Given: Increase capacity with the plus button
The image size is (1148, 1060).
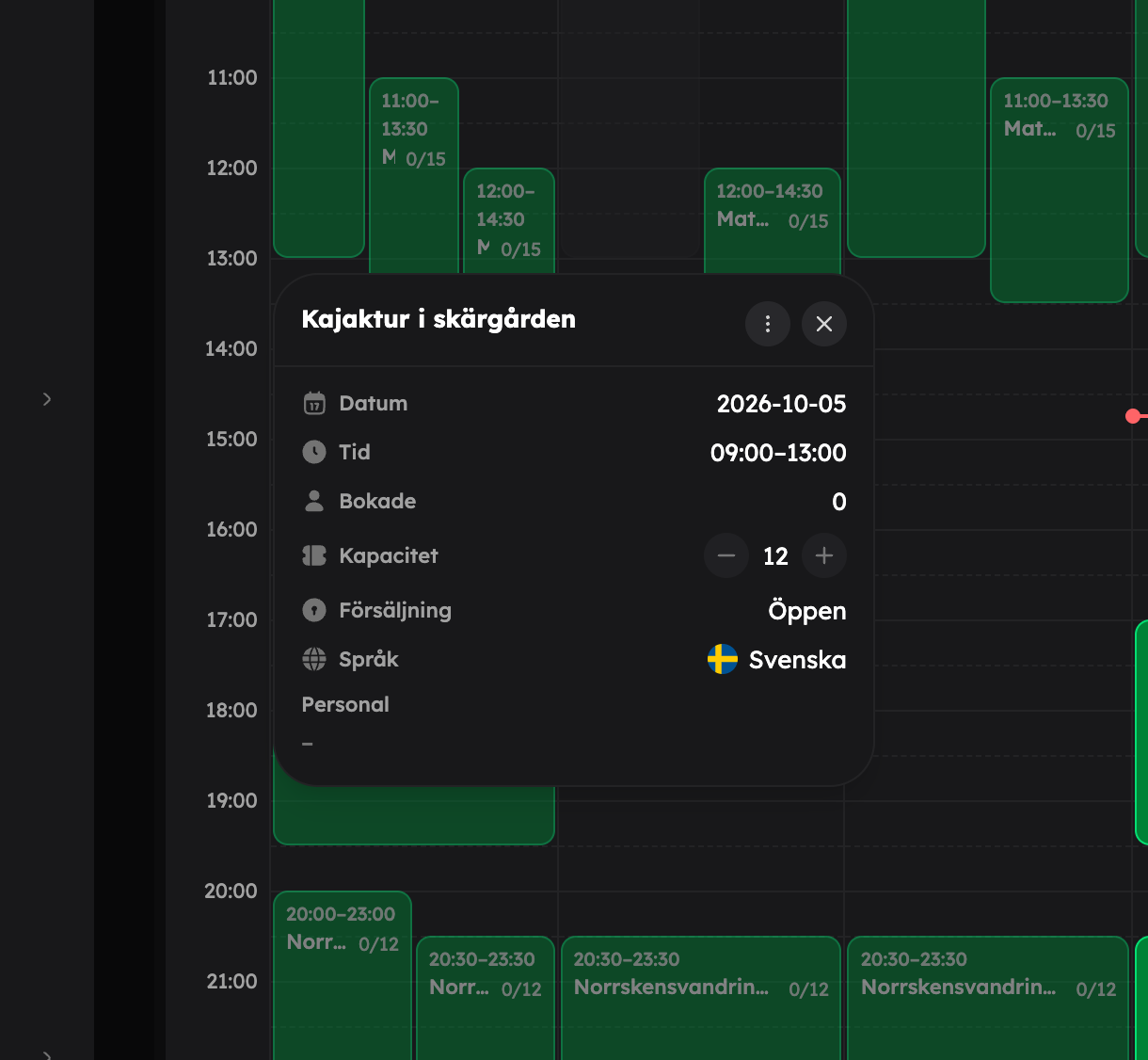Looking at the screenshot, I should click(824, 555).
